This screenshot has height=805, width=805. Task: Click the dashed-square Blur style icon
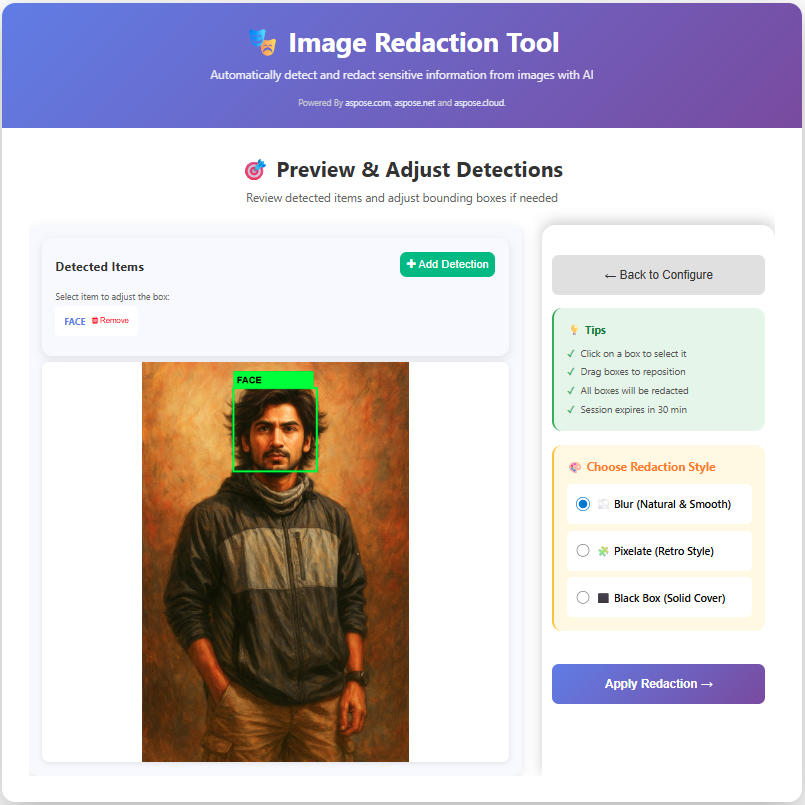tap(603, 504)
